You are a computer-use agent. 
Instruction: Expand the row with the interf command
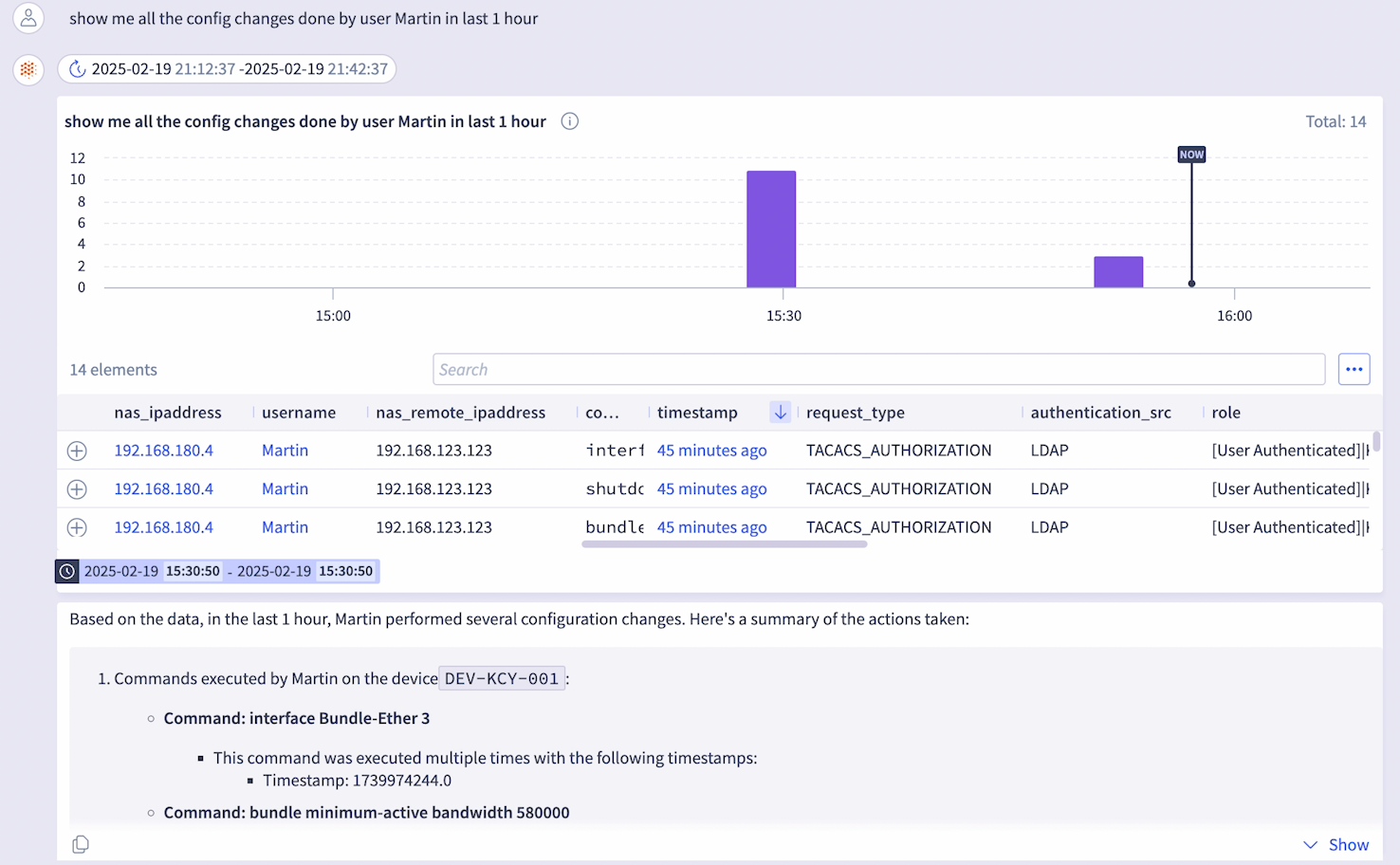tap(77, 451)
